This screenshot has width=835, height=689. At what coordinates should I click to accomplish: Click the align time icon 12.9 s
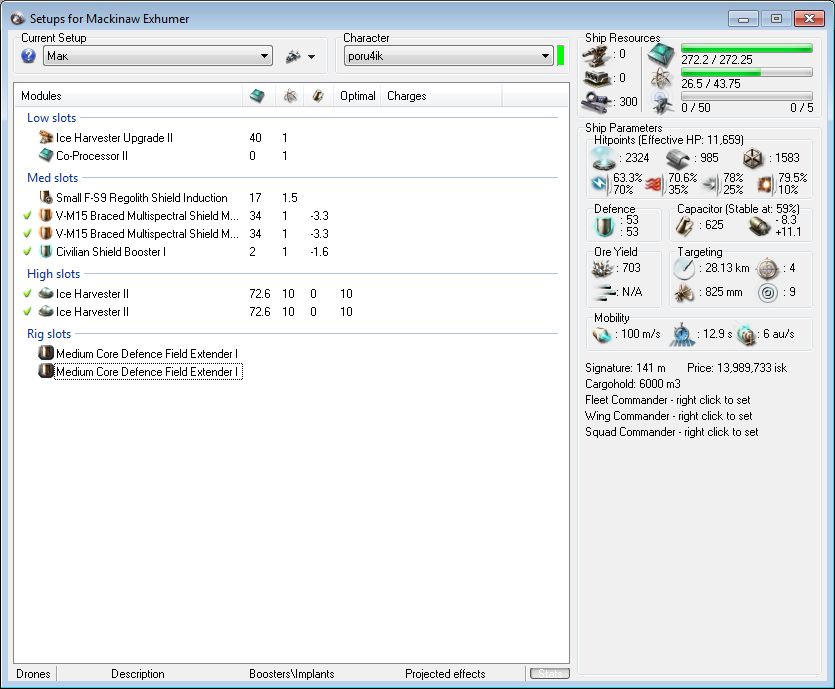[682, 335]
